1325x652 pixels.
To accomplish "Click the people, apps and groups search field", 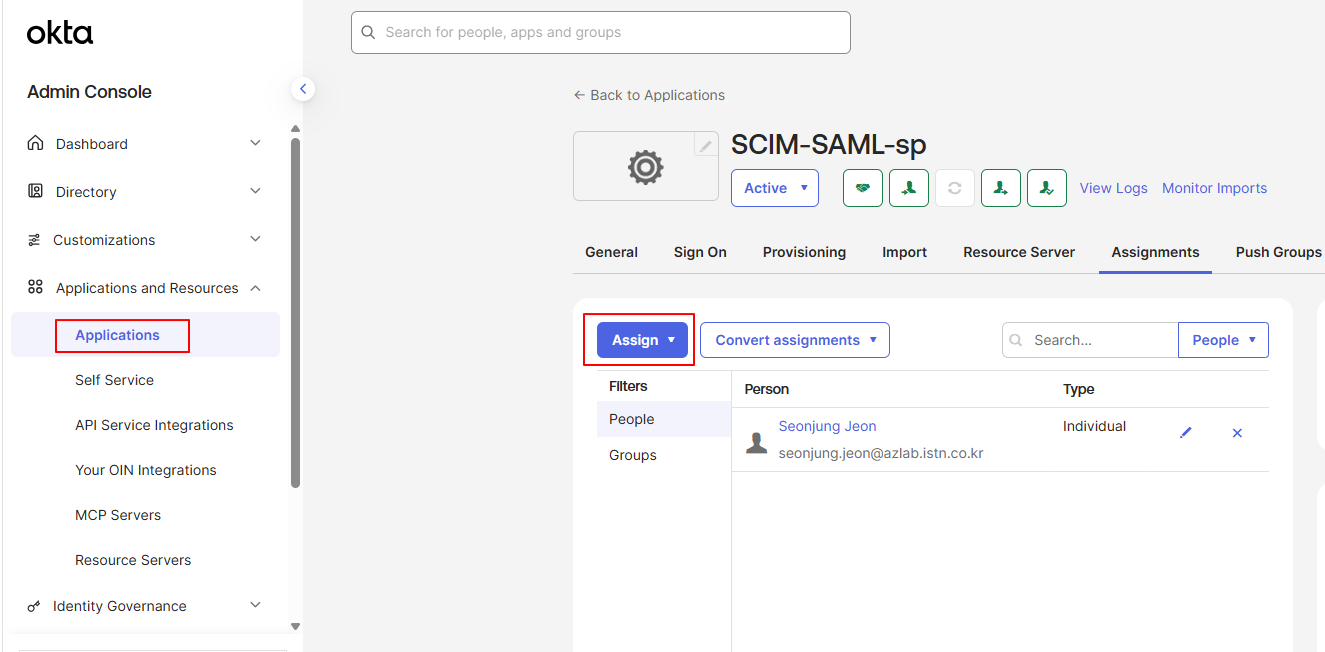I will click(601, 32).
